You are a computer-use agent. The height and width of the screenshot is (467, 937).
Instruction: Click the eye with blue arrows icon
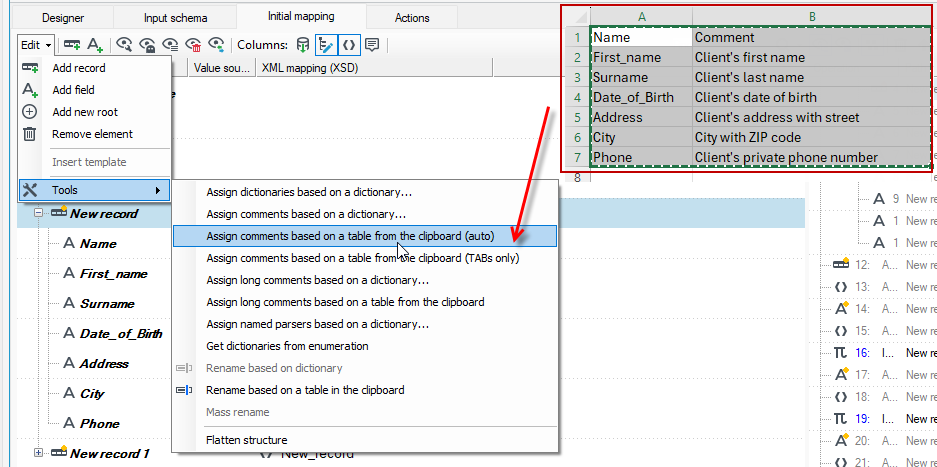click(x=216, y=44)
